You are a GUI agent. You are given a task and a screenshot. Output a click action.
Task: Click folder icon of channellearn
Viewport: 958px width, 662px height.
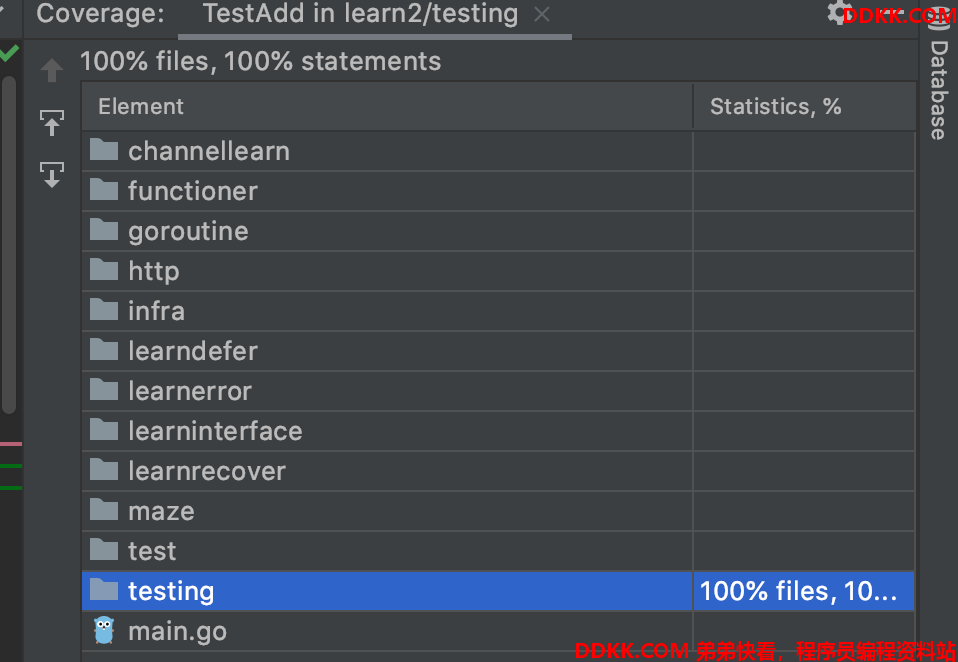point(104,151)
